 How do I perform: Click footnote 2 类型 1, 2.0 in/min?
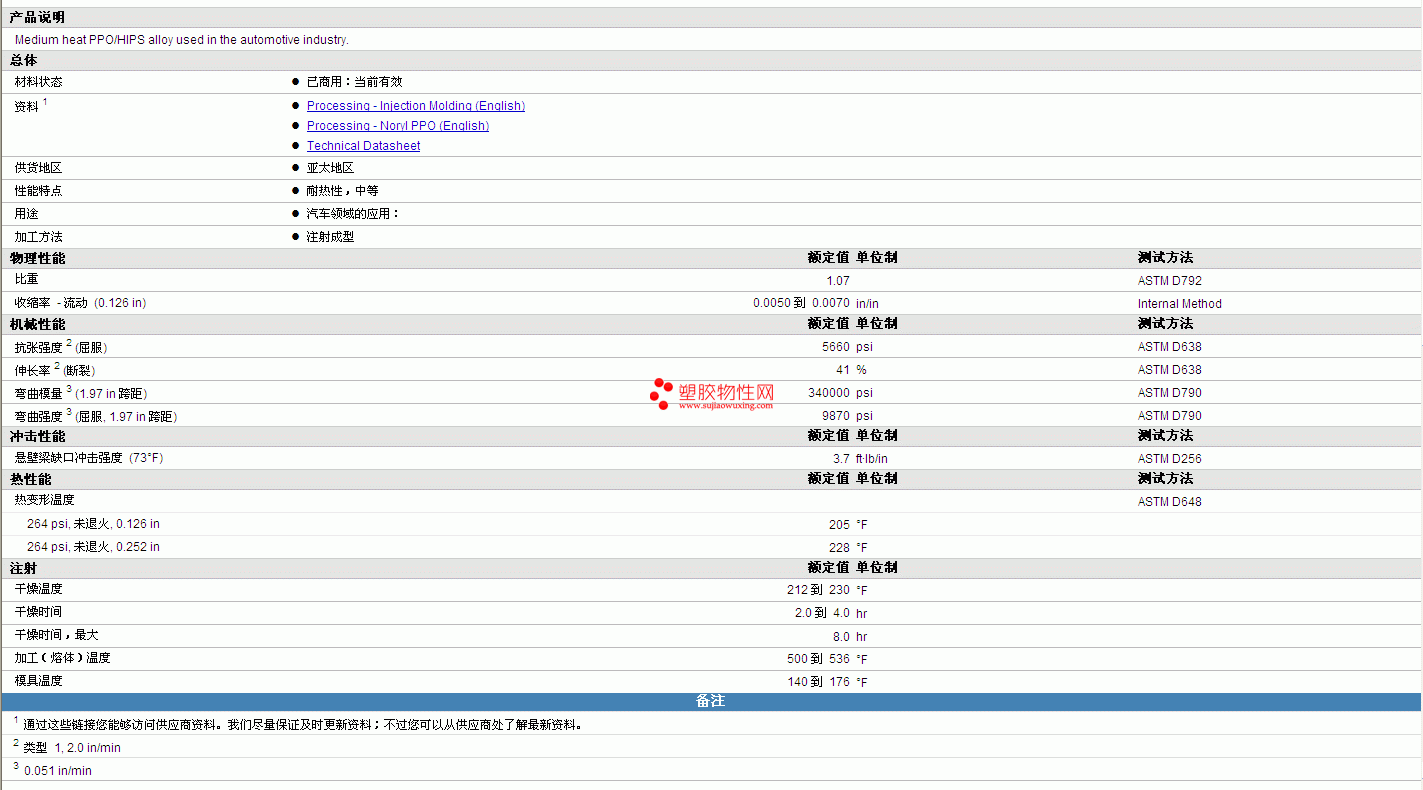(67, 747)
